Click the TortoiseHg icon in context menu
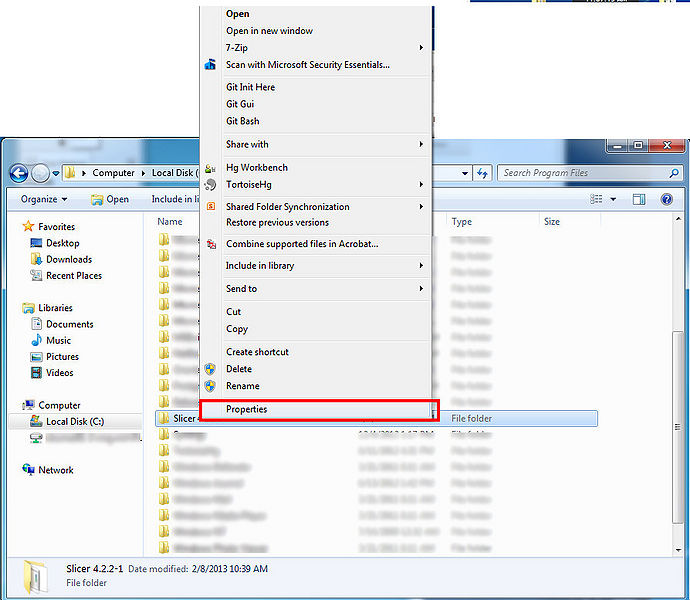Screen dimensions: 690x600 tap(210, 185)
